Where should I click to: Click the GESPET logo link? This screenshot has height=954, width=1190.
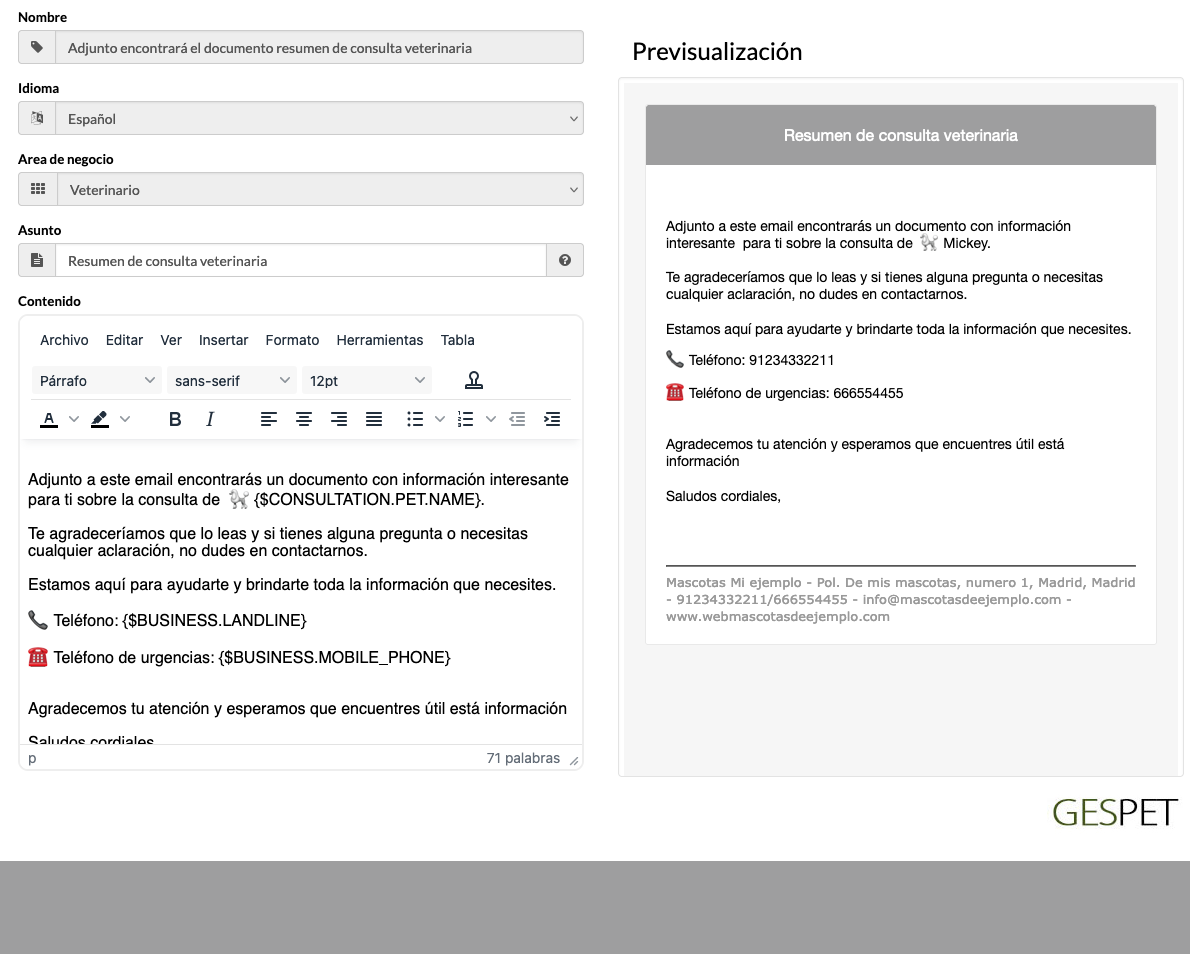1115,812
